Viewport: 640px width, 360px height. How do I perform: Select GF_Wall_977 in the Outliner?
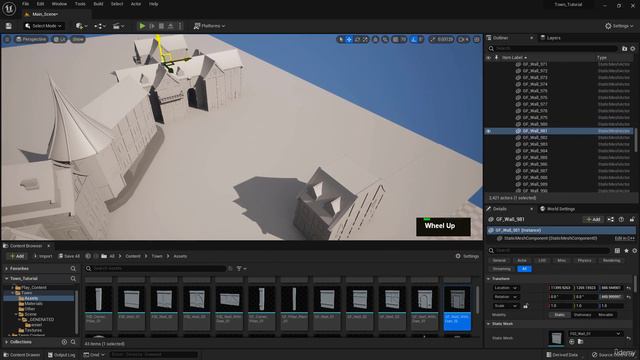pyautogui.click(x=535, y=104)
